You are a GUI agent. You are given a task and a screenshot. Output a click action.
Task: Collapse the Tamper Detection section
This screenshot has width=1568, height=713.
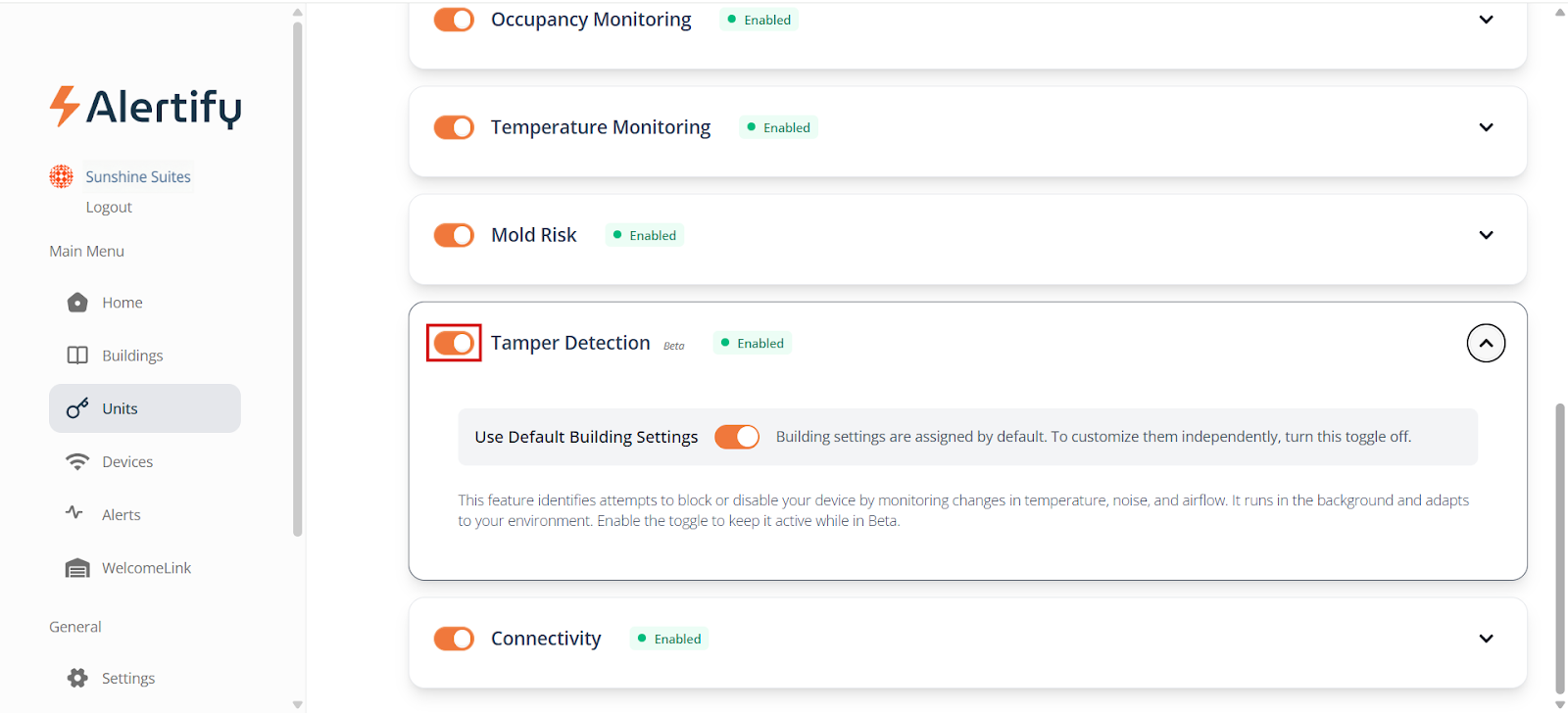[x=1486, y=343]
